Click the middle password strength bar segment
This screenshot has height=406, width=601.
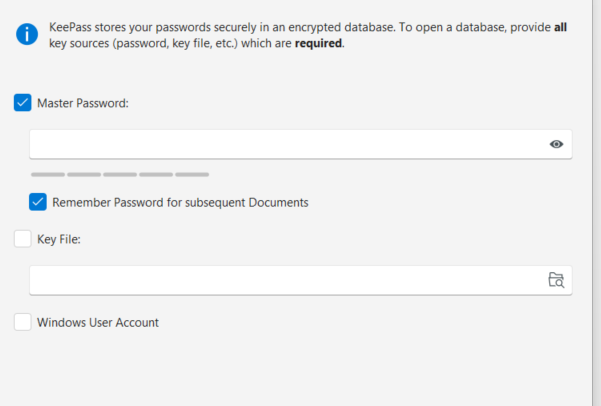tap(120, 174)
